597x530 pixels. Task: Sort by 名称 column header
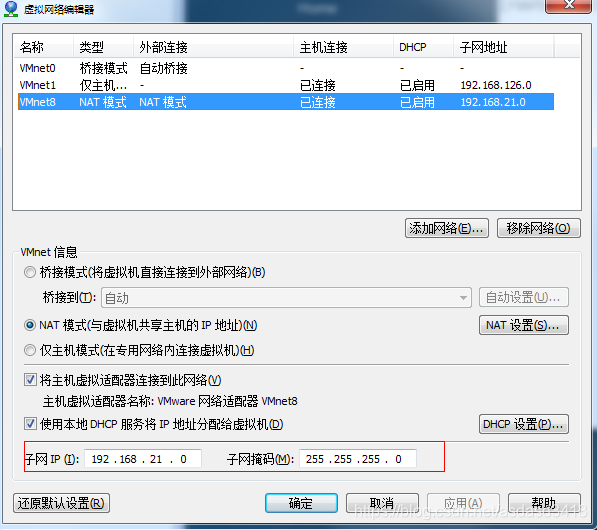pos(43,47)
